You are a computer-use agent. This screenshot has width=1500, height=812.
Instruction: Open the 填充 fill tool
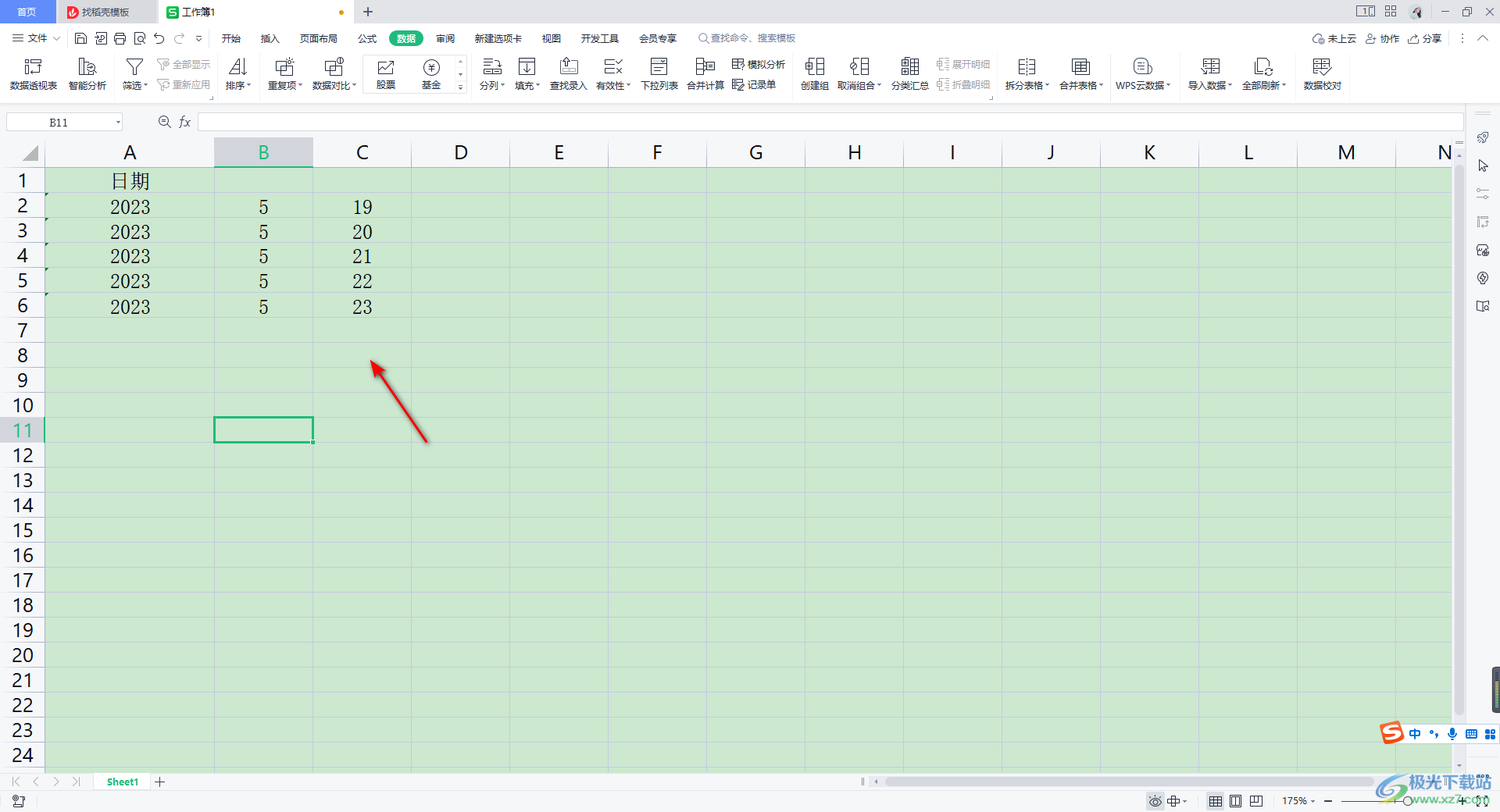527,74
